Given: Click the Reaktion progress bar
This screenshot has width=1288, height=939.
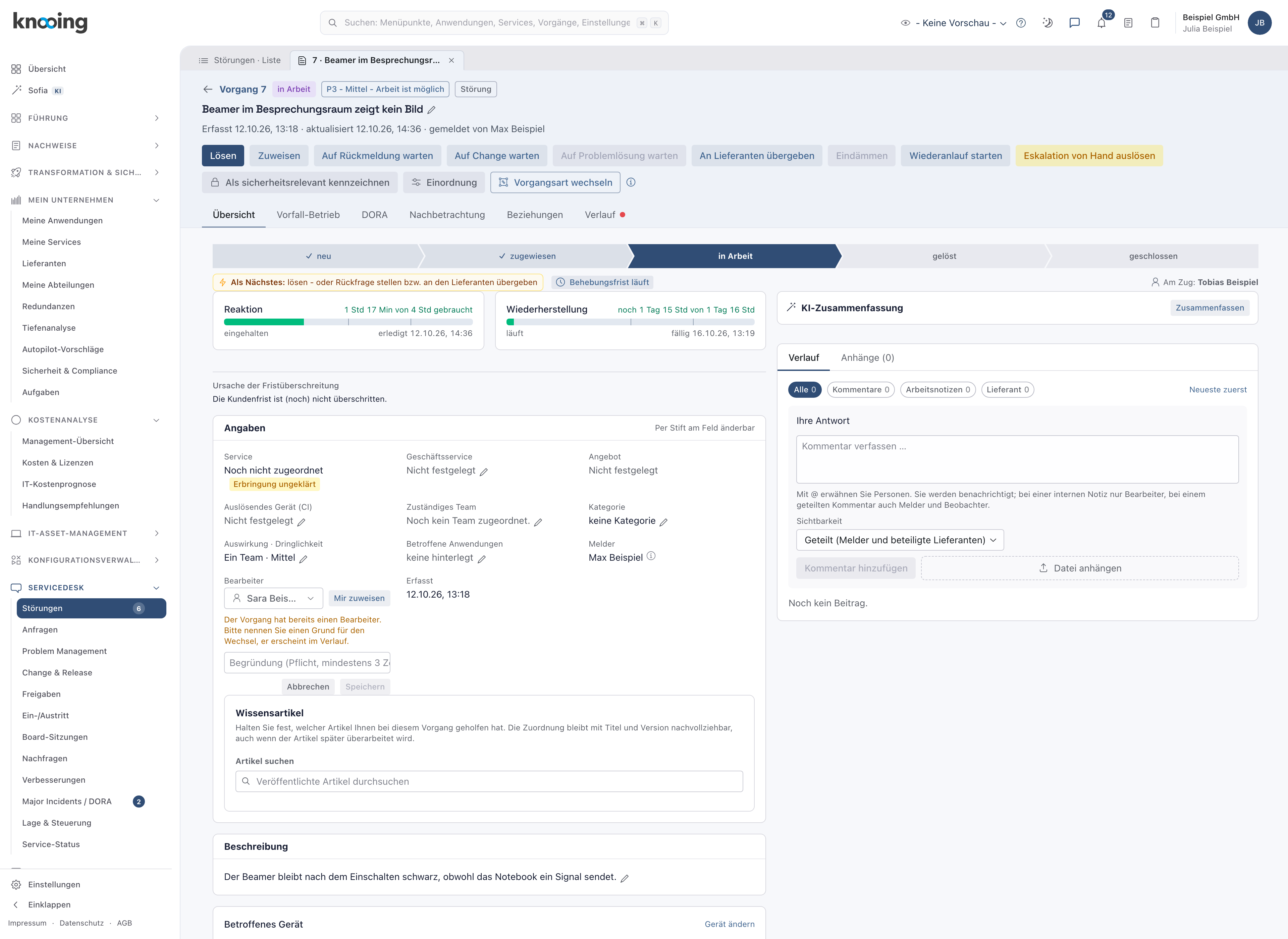Looking at the screenshot, I should pyautogui.click(x=348, y=322).
